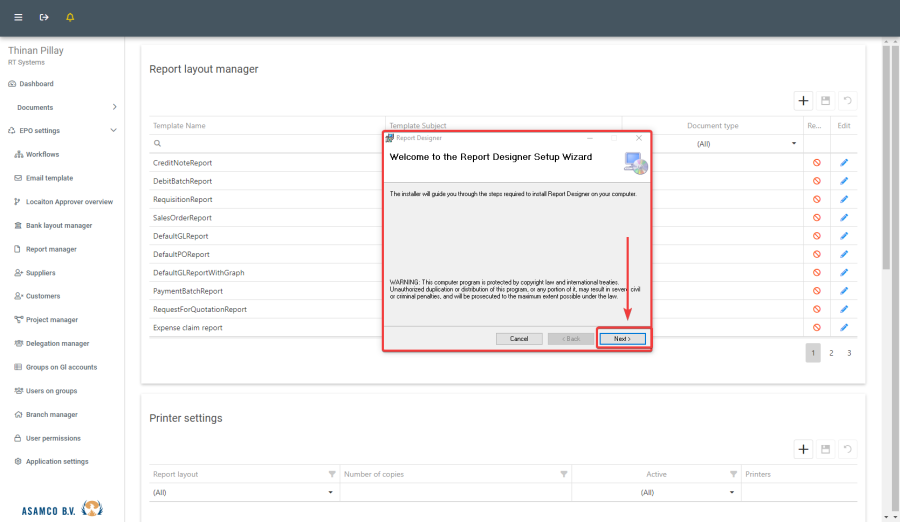
Task: Open the hamburger menu icon
Action: click(18, 17)
